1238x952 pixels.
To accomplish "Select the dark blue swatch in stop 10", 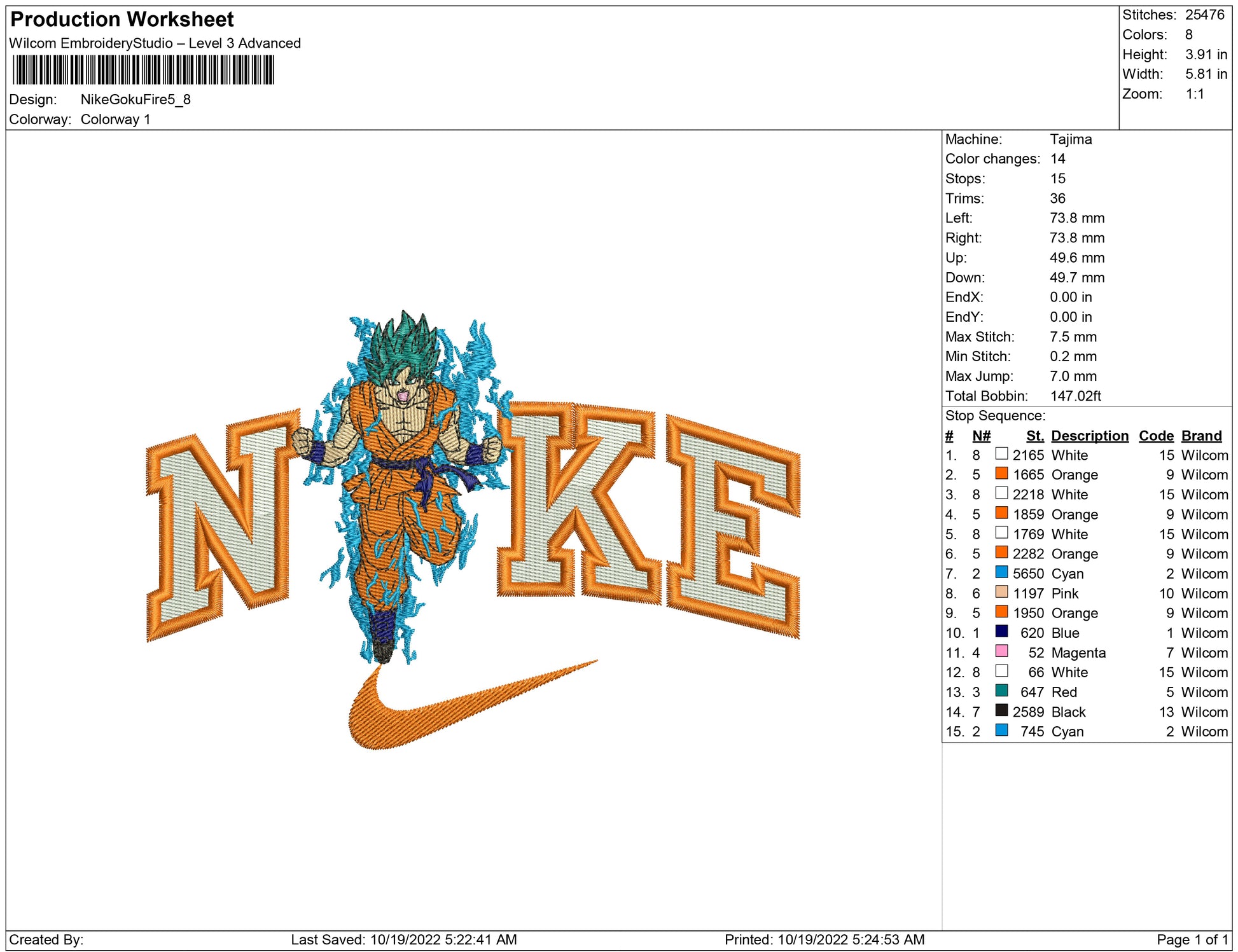I will click(1001, 631).
